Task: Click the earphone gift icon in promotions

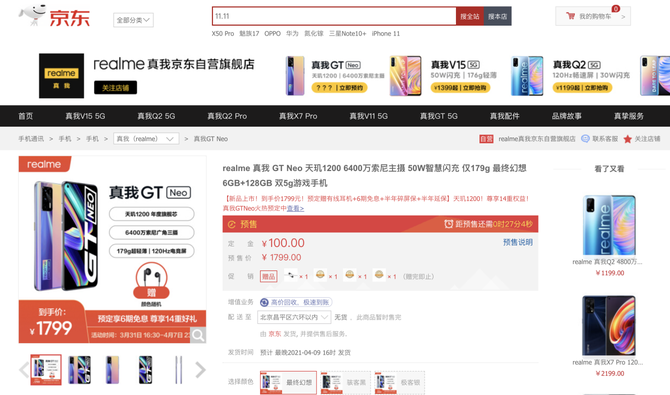Action: click(x=291, y=275)
